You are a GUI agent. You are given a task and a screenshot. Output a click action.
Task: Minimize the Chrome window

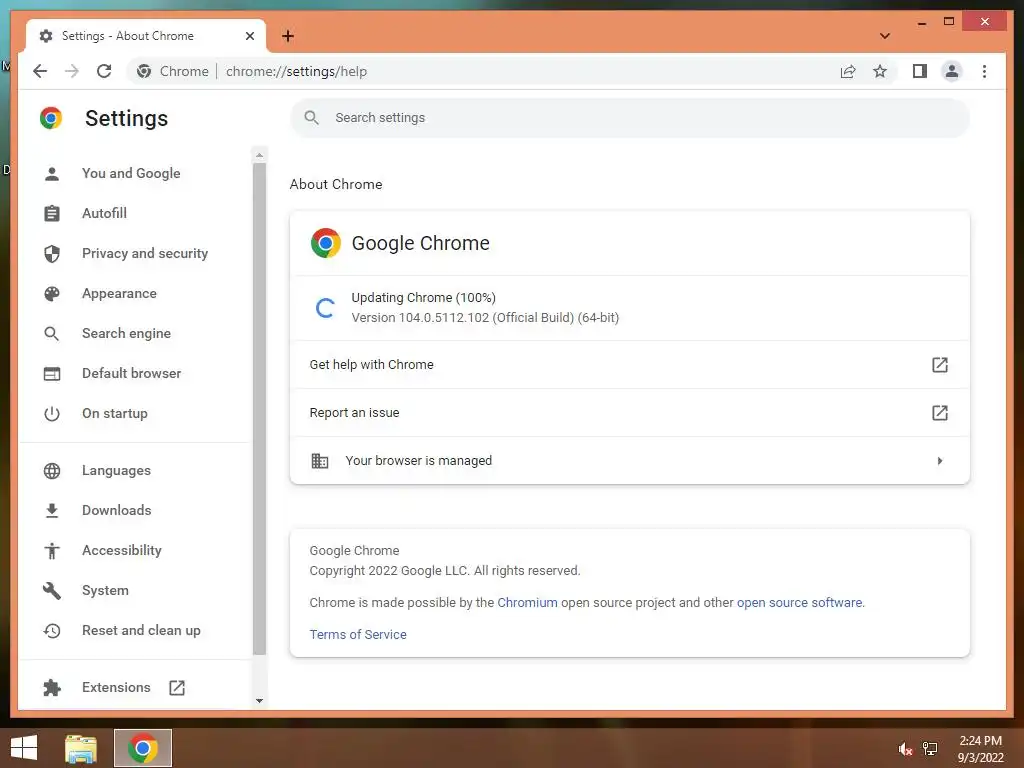[x=921, y=22]
